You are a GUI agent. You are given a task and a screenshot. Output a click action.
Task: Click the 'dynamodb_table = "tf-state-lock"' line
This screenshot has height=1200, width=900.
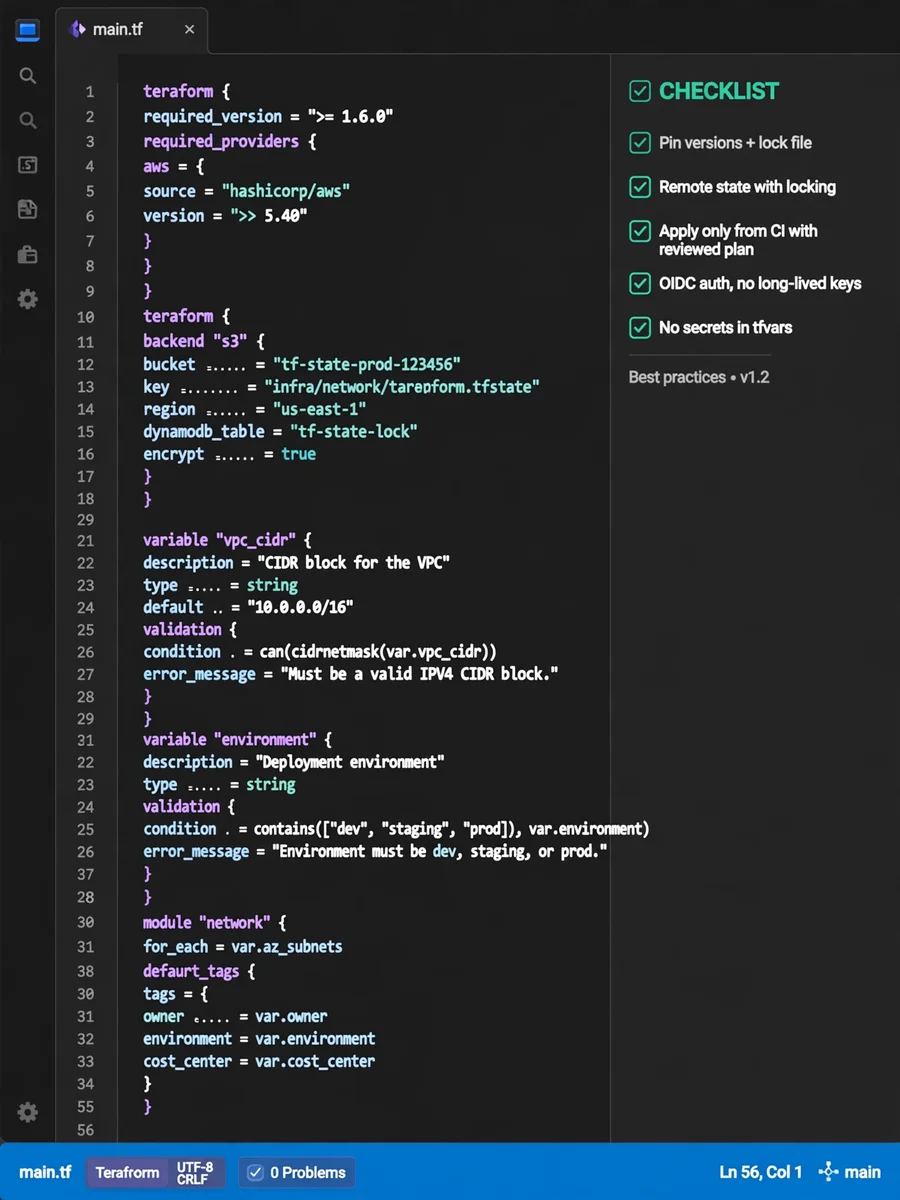click(x=280, y=431)
